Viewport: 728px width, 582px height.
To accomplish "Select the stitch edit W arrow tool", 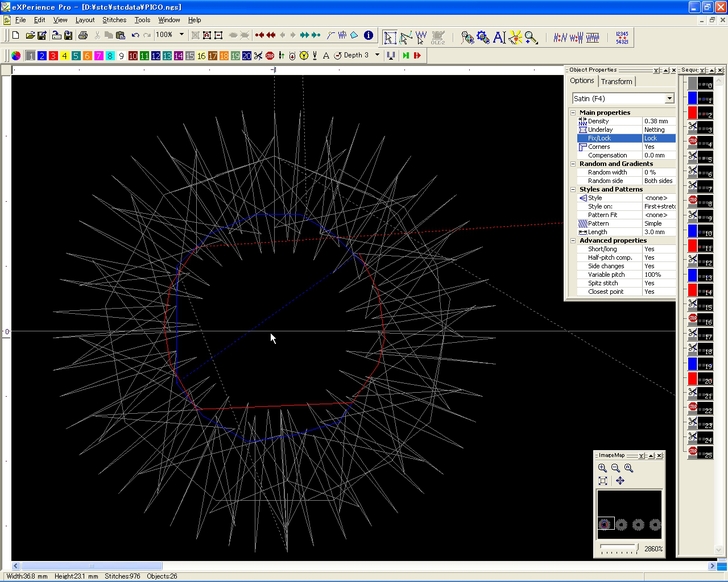I will pyautogui.click(x=421, y=38).
